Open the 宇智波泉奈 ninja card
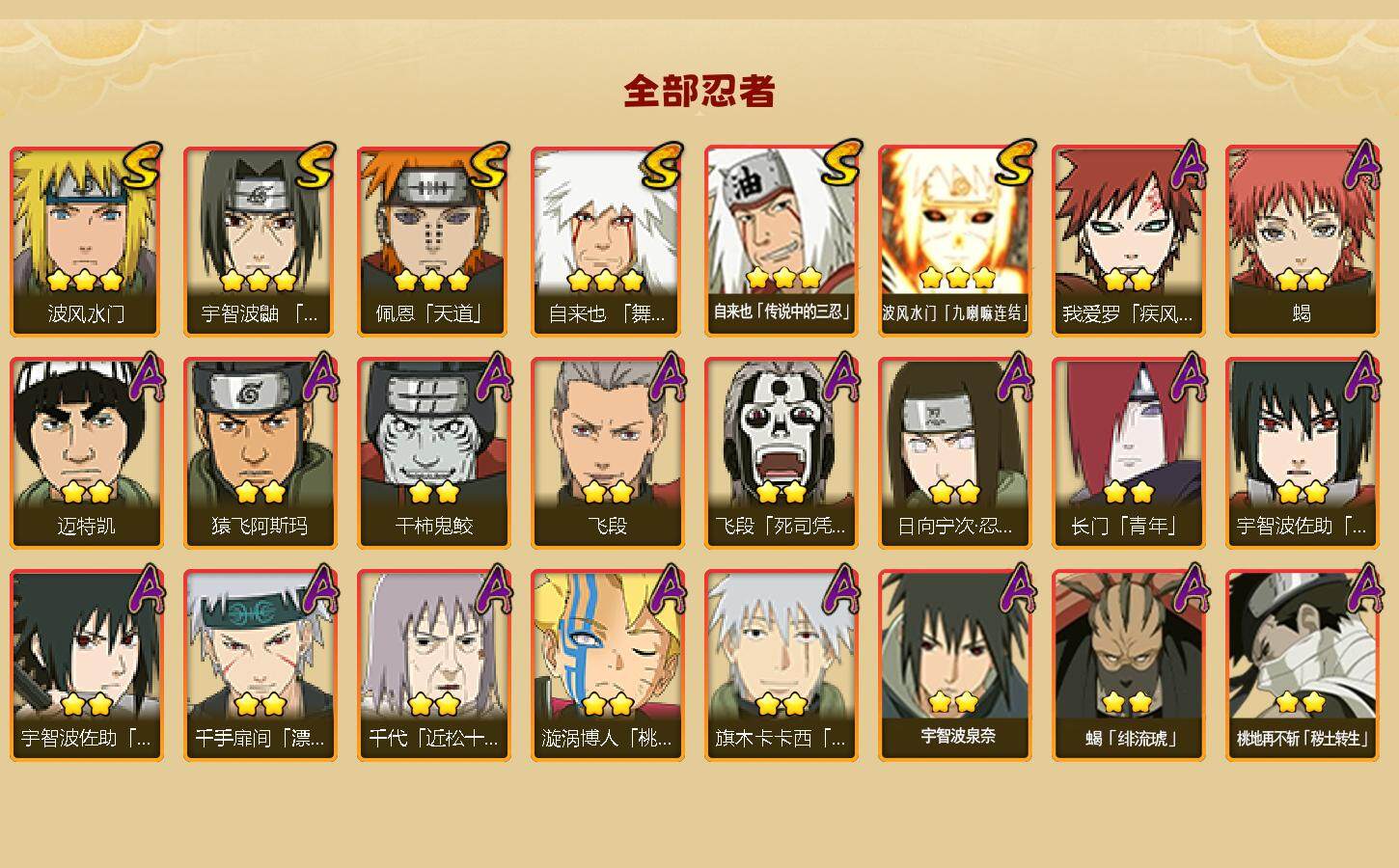Screen dimensions: 1399x868 (x=954, y=665)
